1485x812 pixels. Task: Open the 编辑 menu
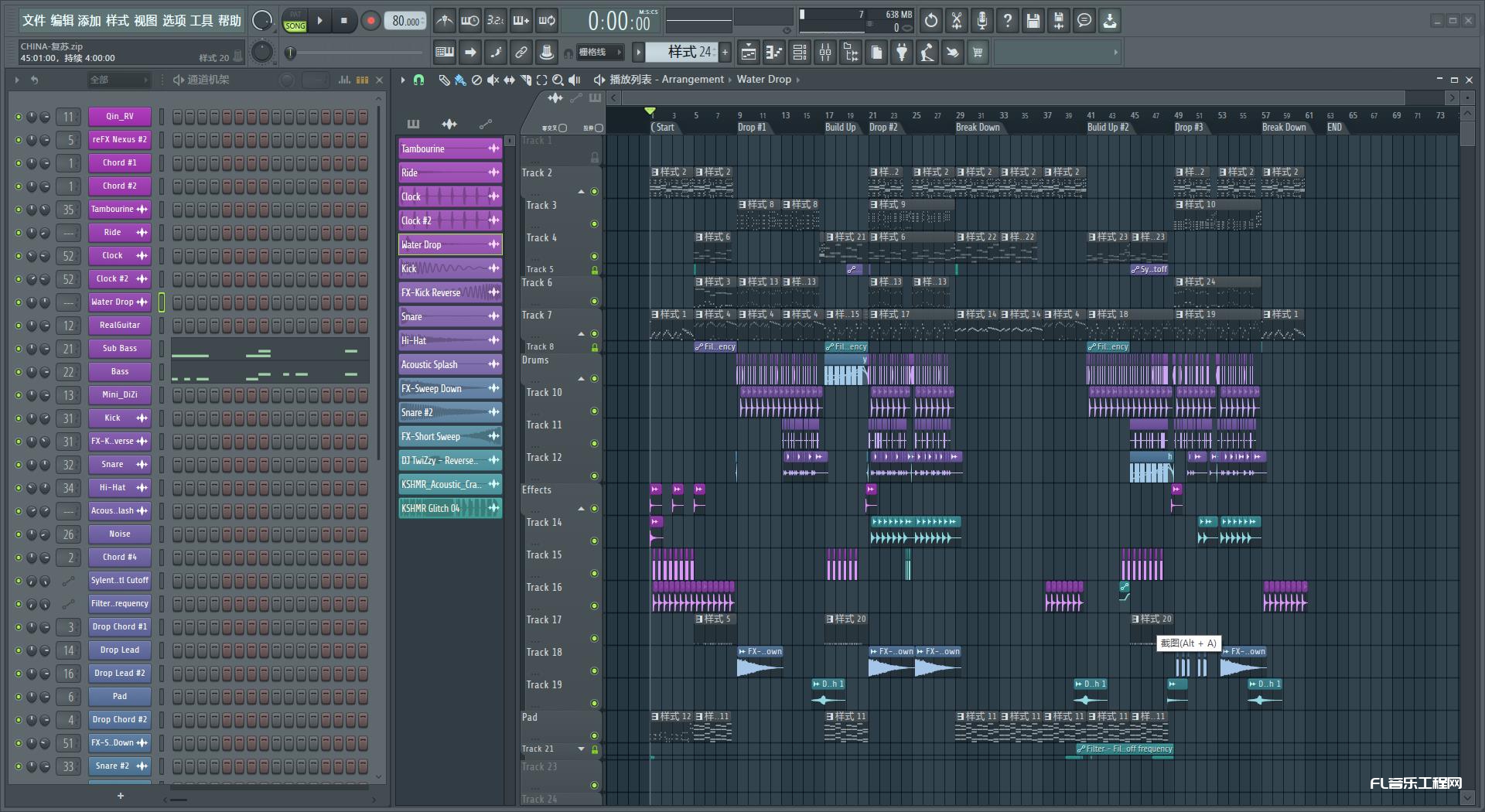click(x=62, y=21)
